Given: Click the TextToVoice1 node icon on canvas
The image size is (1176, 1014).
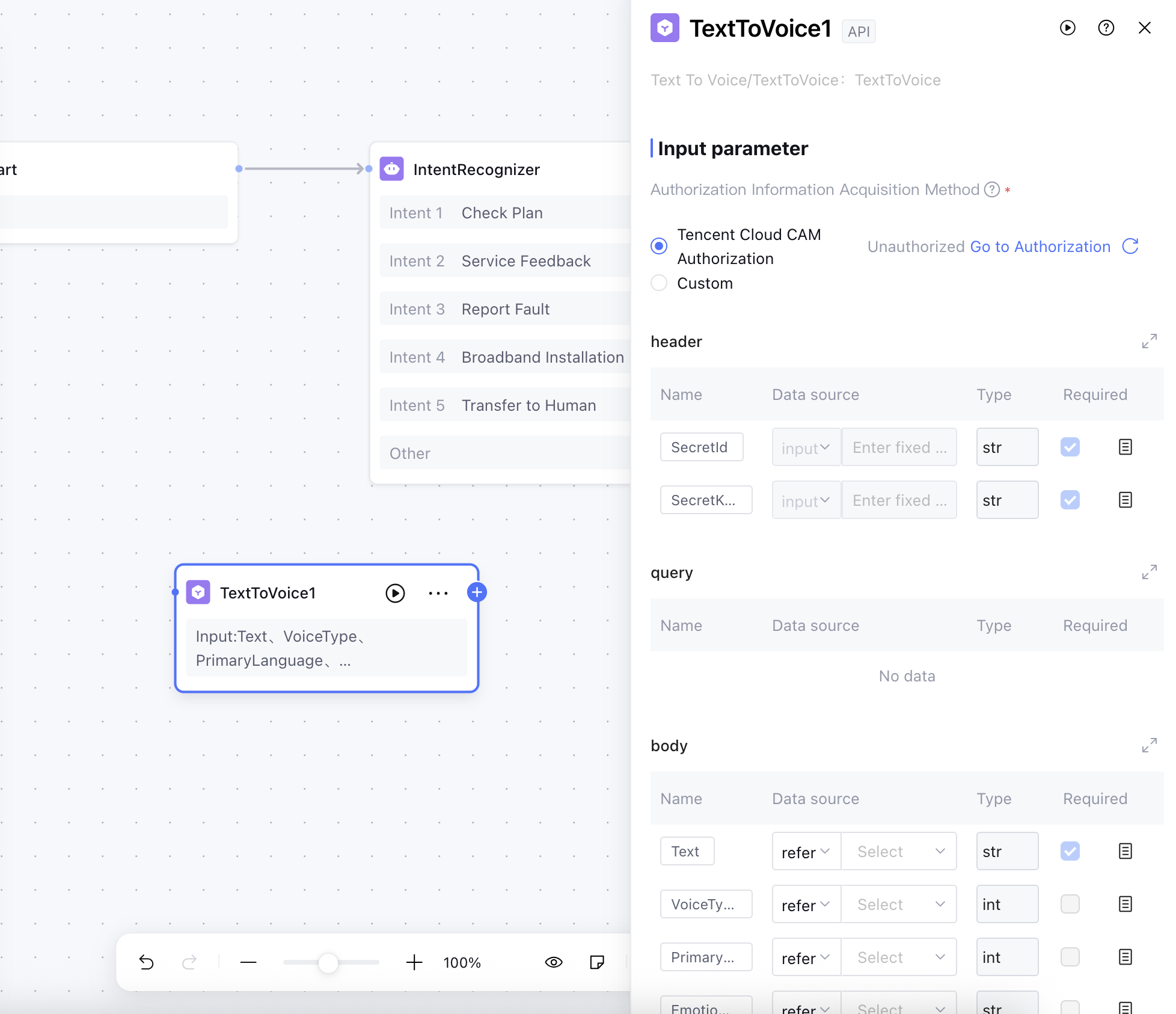Looking at the screenshot, I should [198, 592].
